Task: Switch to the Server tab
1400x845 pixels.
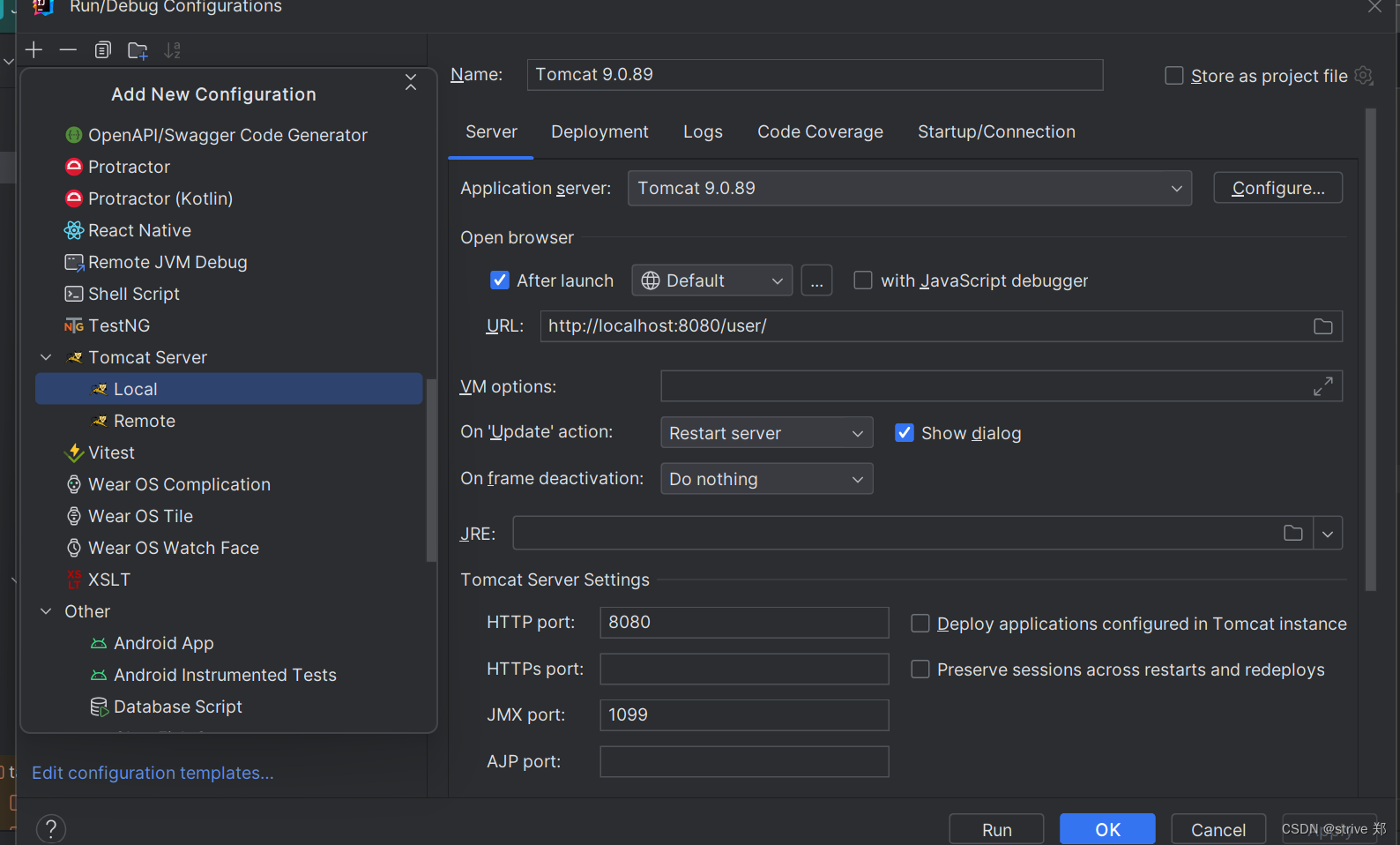Action: (491, 131)
